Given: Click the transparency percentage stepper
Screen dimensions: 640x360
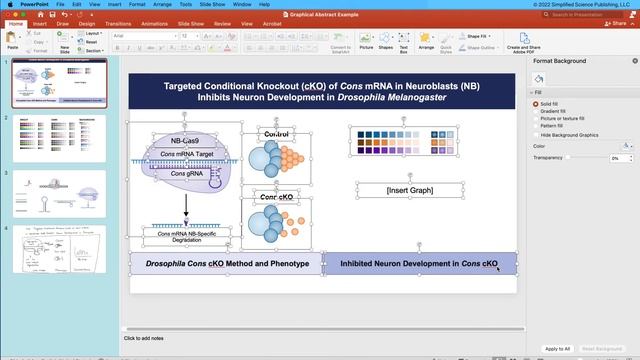Looking at the screenshot, I should pos(631,158).
